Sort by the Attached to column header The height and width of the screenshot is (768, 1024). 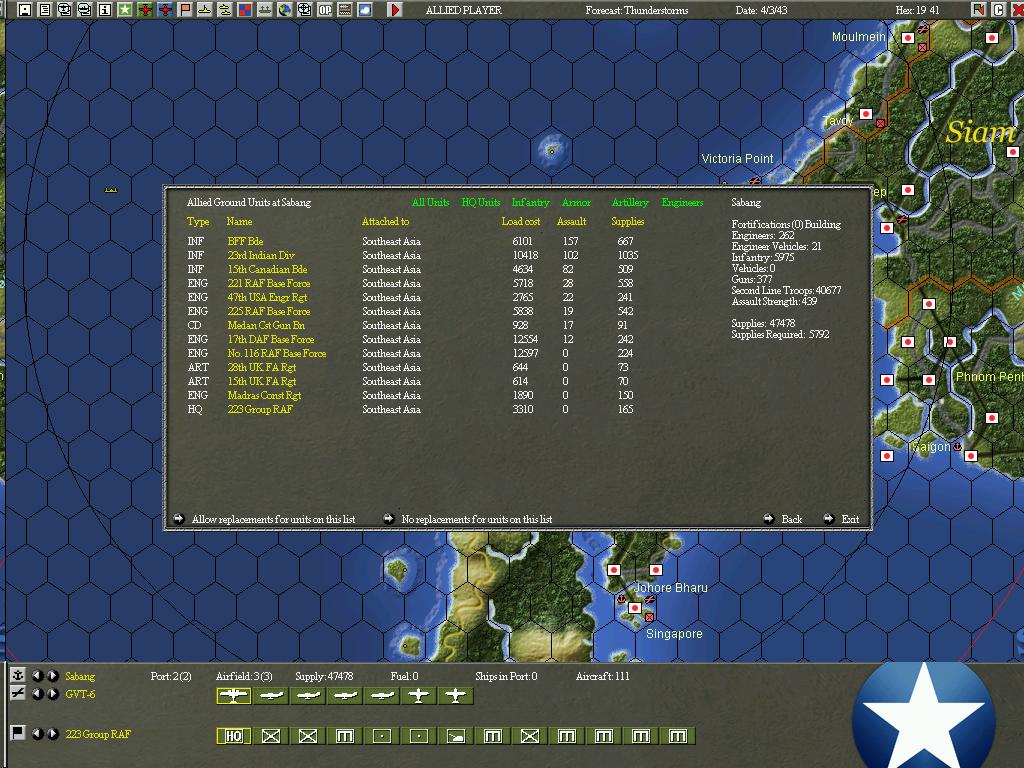(x=385, y=221)
